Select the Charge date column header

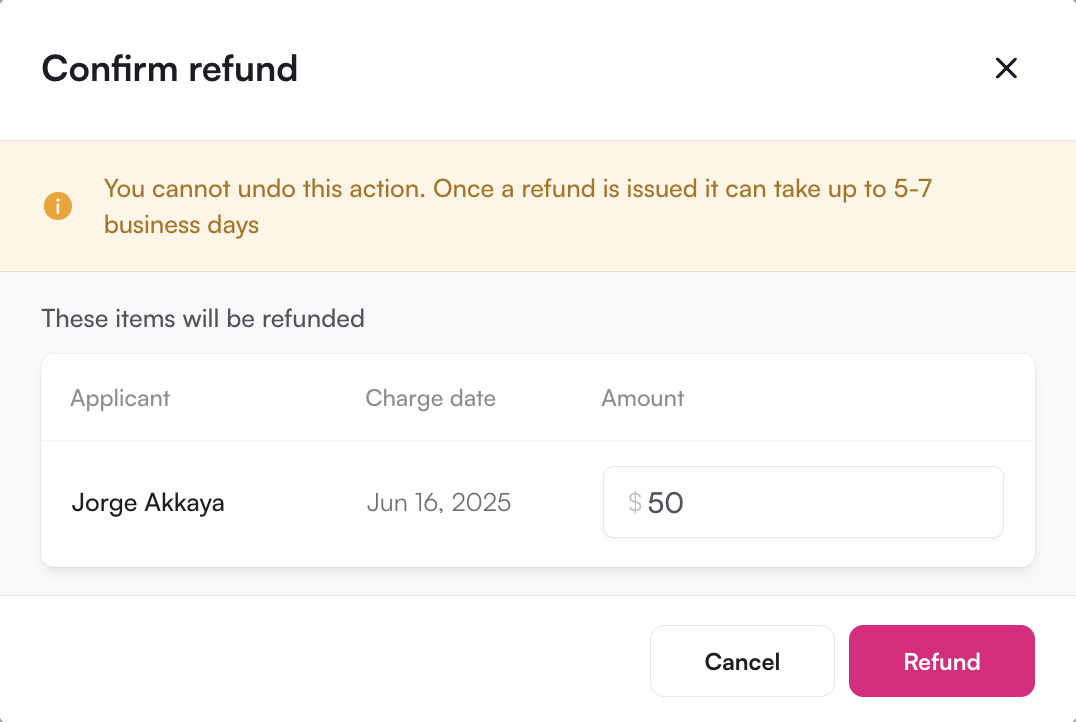click(x=430, y=398)
